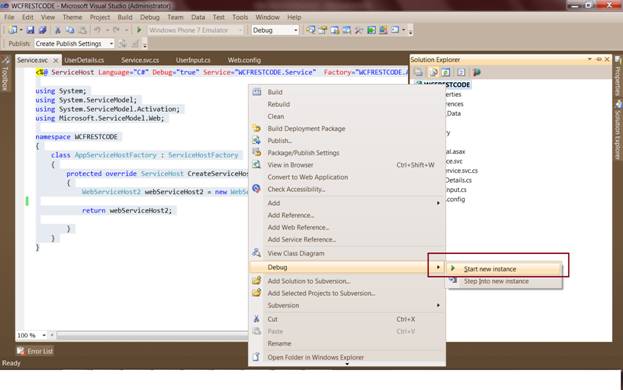The width and height of the screenshot is (623, 390).
Task: Switch to the Service.svc.cs tab
Action: (140, 60)
